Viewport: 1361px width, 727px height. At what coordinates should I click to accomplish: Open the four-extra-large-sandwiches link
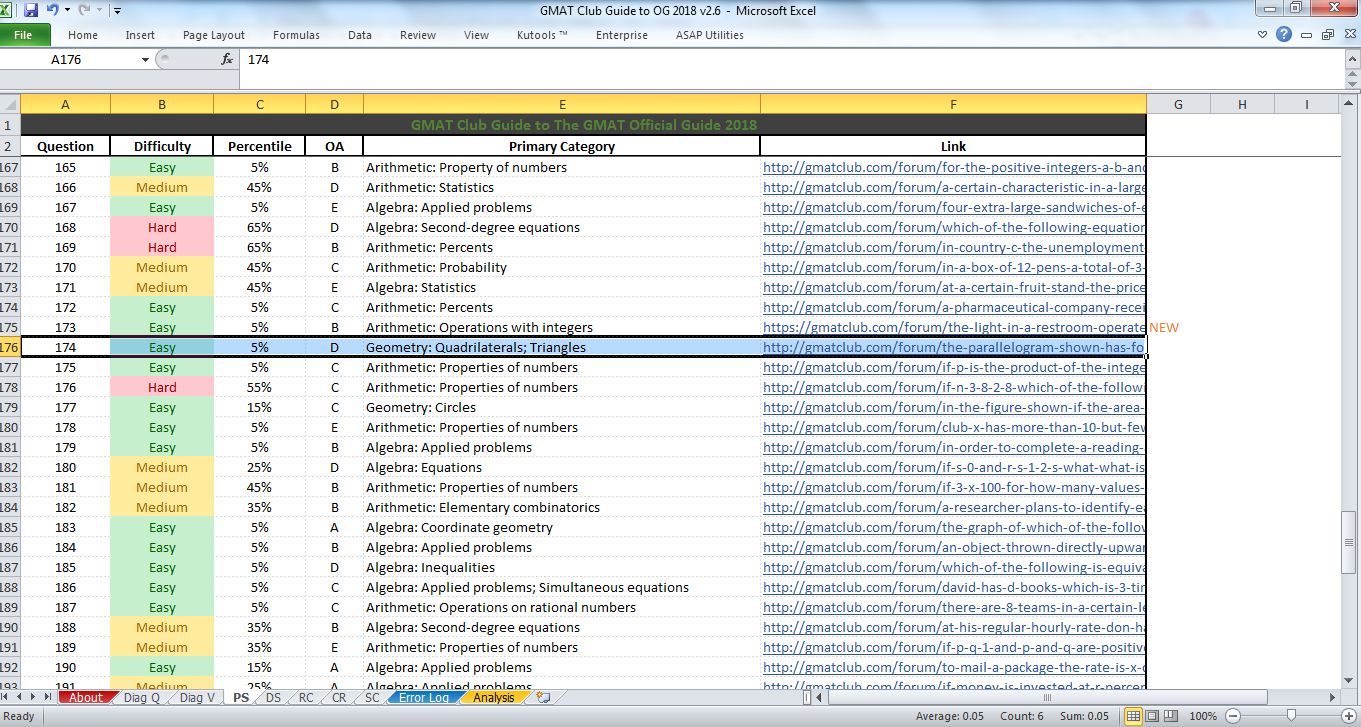tap(954, 208)
